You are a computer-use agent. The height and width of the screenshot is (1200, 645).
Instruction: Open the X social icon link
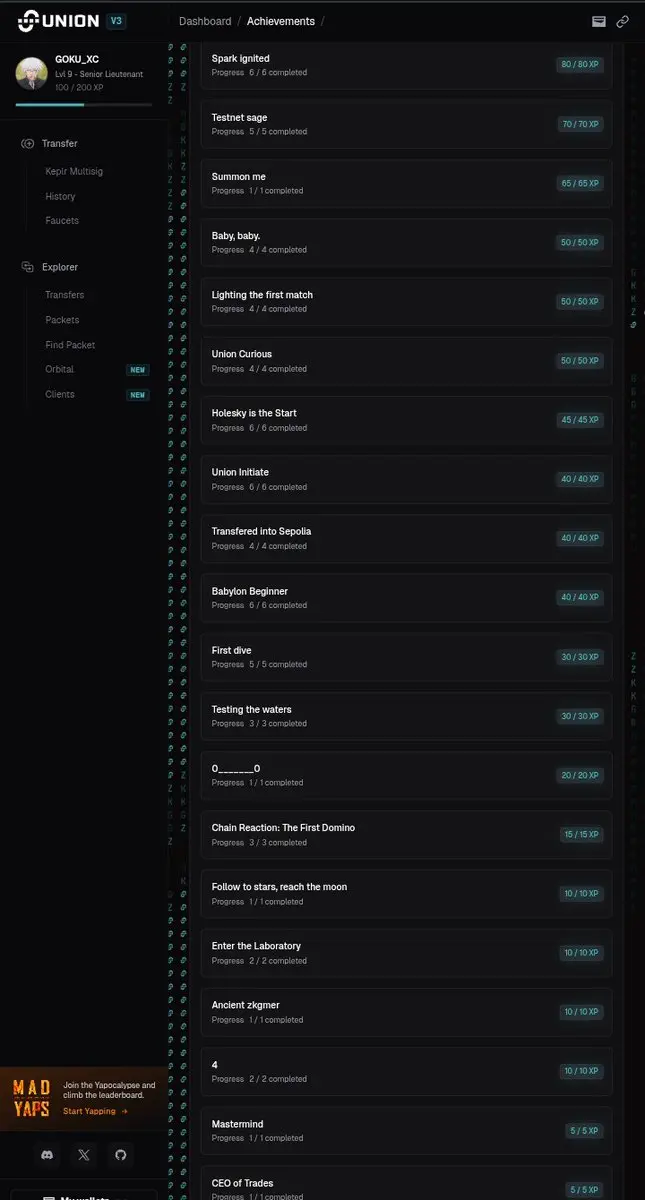84,1154
